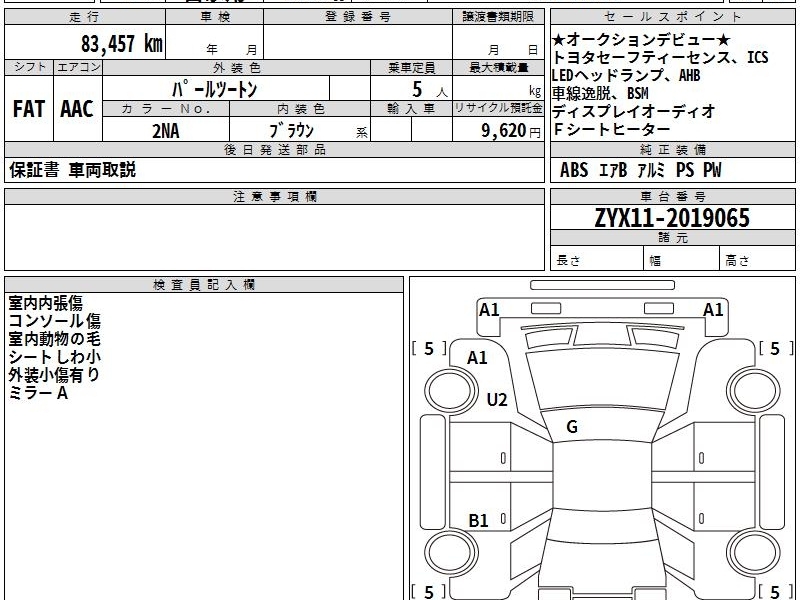Select the 幅 dimension cell
Viewport: 800px width, 600px height.
682,258
